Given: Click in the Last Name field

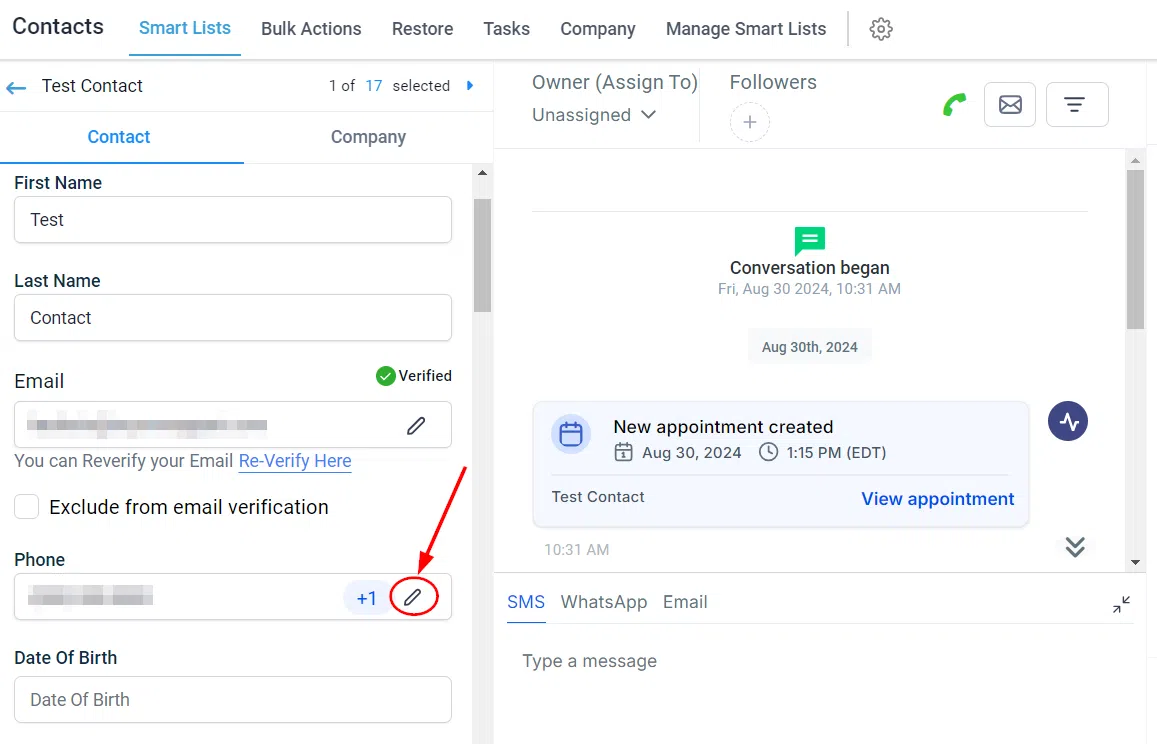Looking at the screenshot, I should (232, 317).
